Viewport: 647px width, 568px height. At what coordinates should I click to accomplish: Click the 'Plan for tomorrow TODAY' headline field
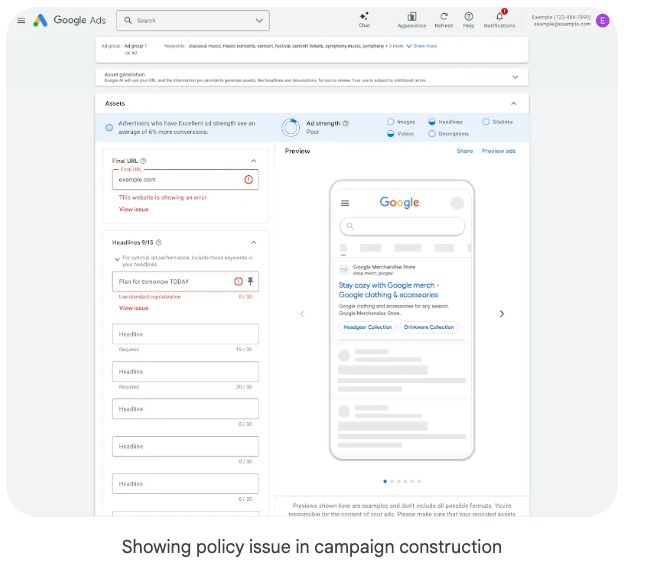coord(185,281)
